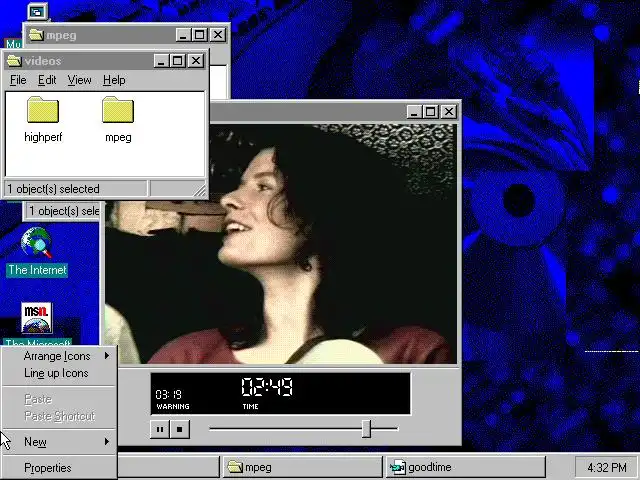This screenshot has height=480, width=640.
Task: Expand the Arrange Icons submenu
Action: 60,356
